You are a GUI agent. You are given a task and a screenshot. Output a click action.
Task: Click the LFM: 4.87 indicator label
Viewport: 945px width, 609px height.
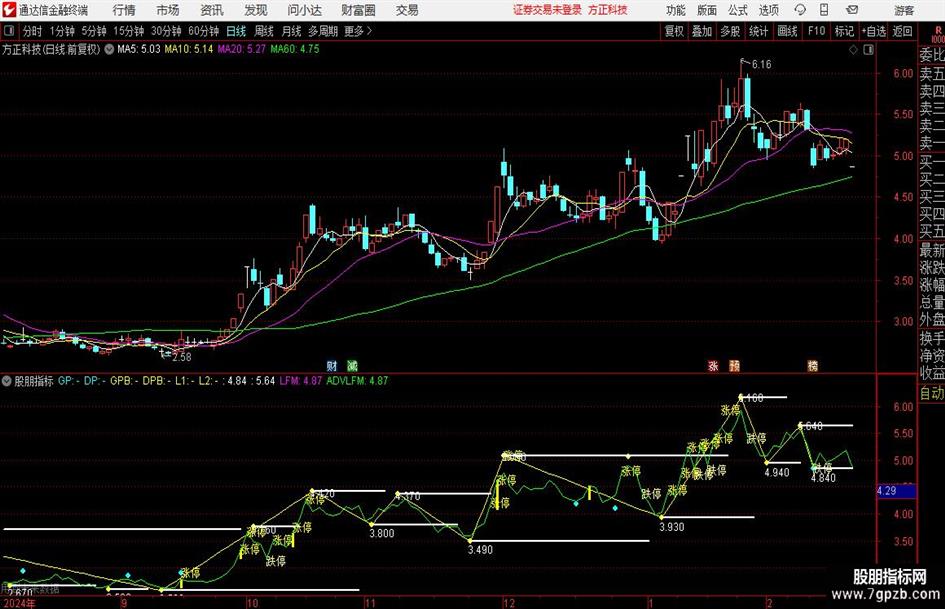pyautogui.click(x=300, y=381)
